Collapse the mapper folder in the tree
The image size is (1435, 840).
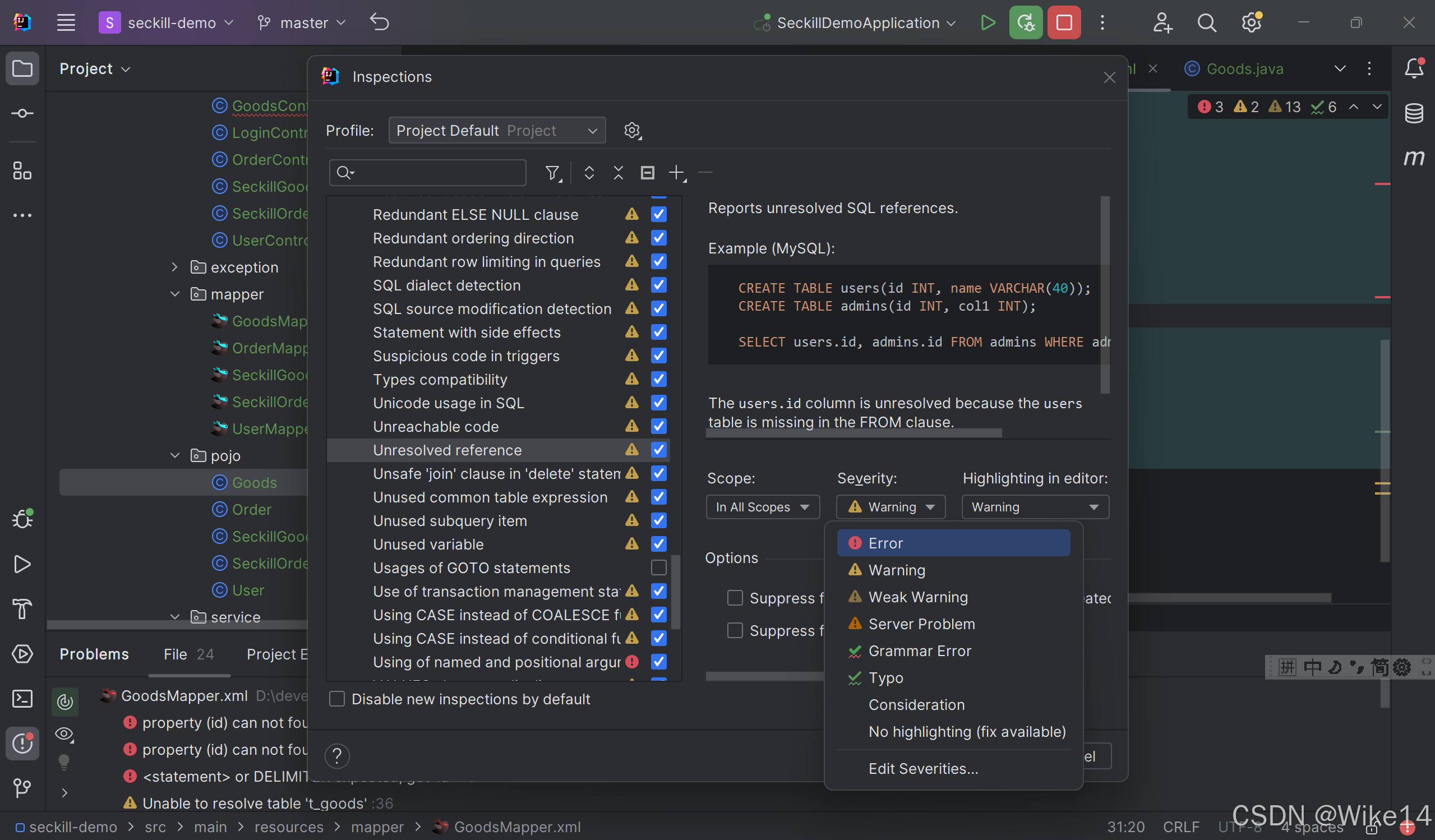click(x=175, y=294)
